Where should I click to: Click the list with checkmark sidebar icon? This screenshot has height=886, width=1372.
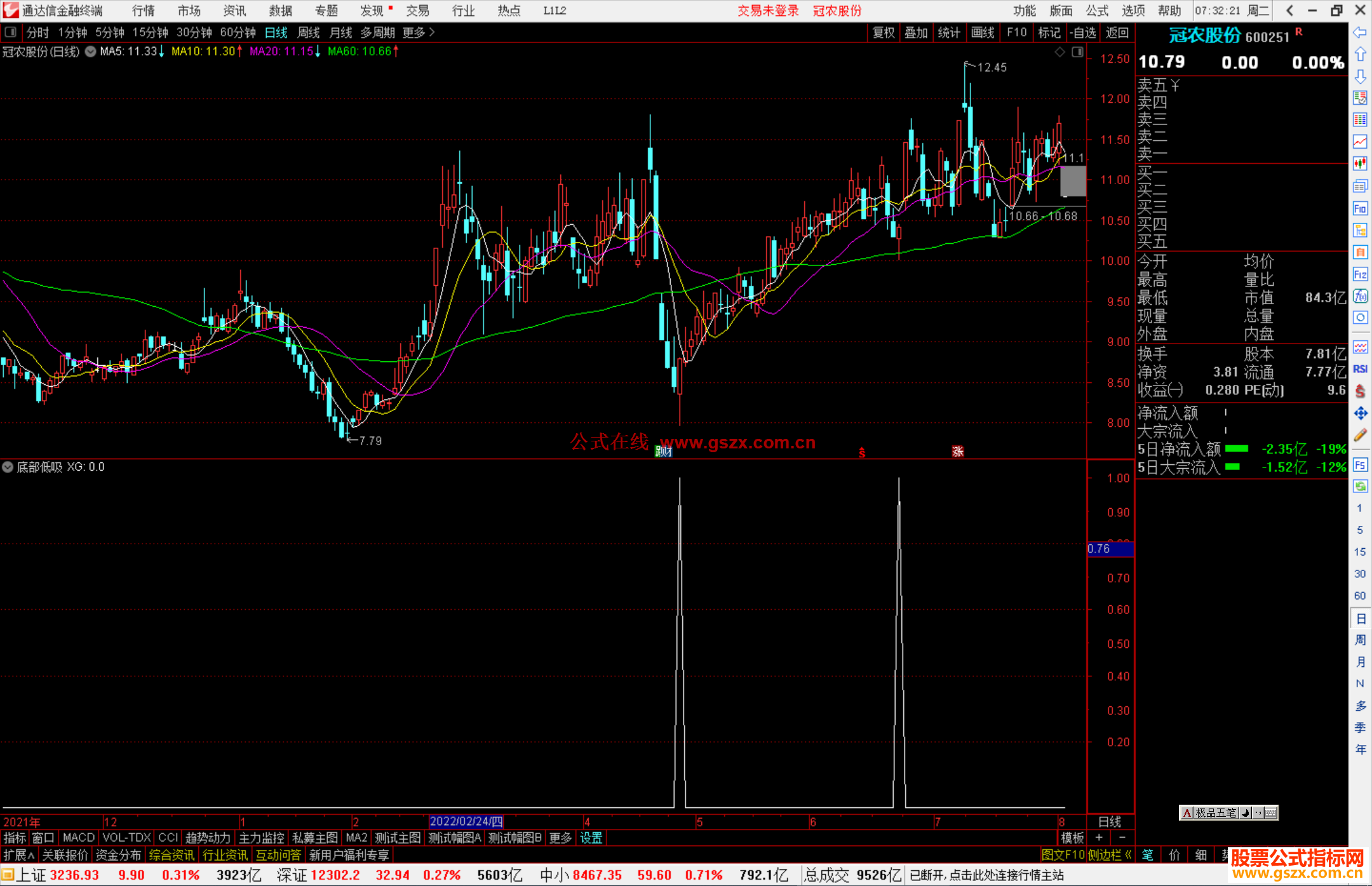pos(1360,98)
